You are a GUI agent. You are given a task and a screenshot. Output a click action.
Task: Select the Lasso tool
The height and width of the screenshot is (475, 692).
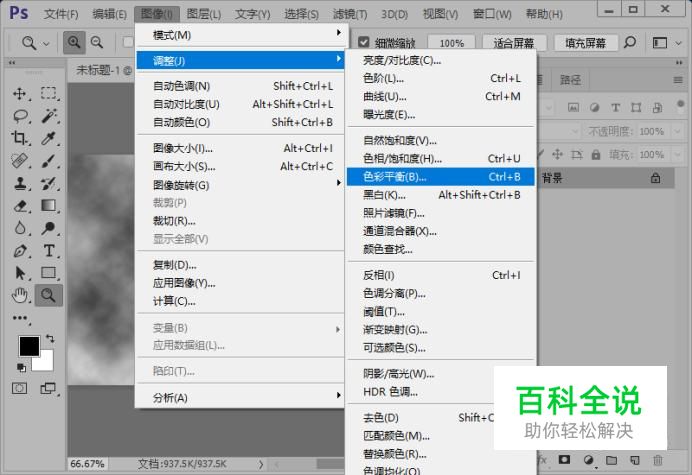(x=20, y=116)
